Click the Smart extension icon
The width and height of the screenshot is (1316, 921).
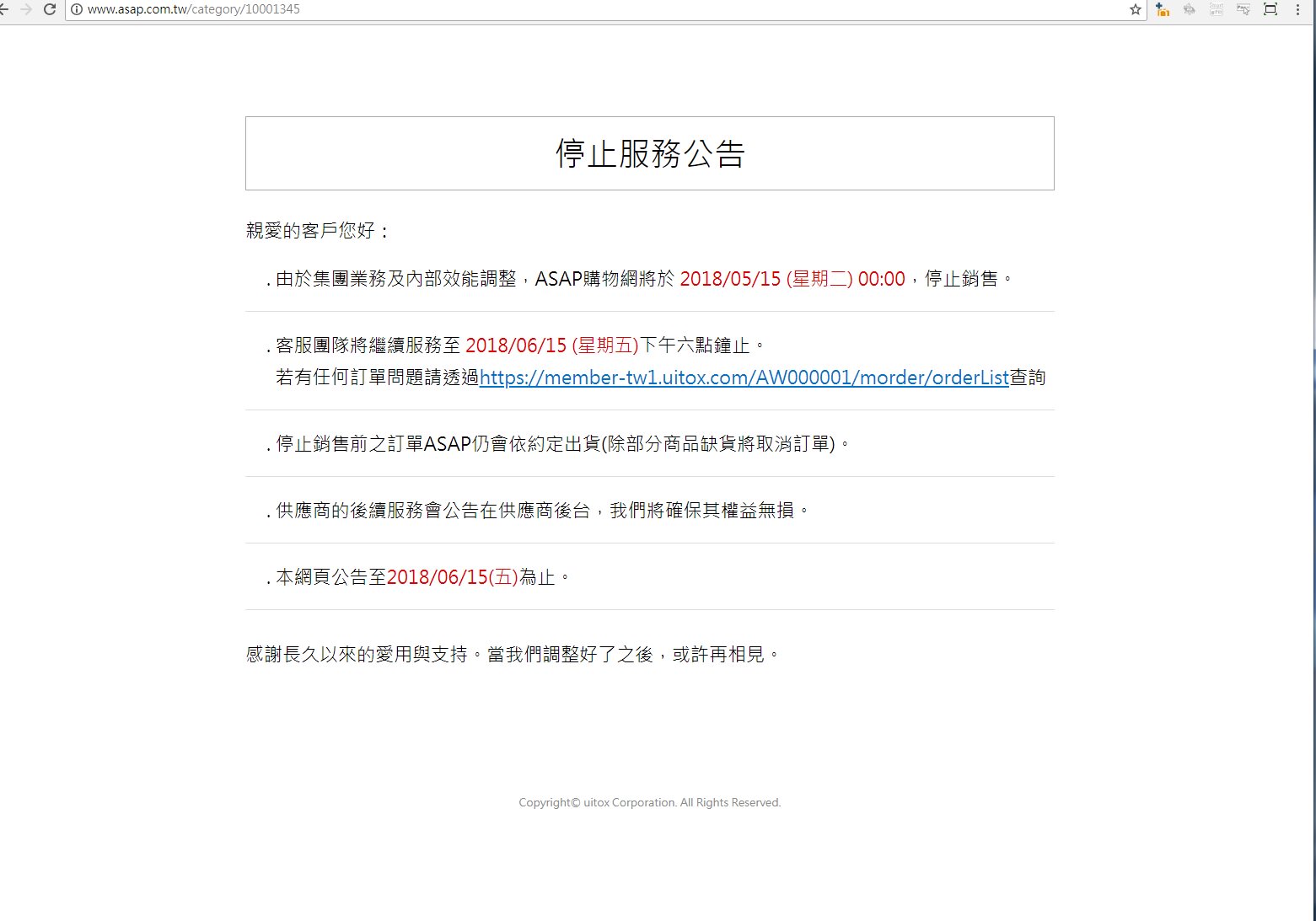(x=1216, y=9)
